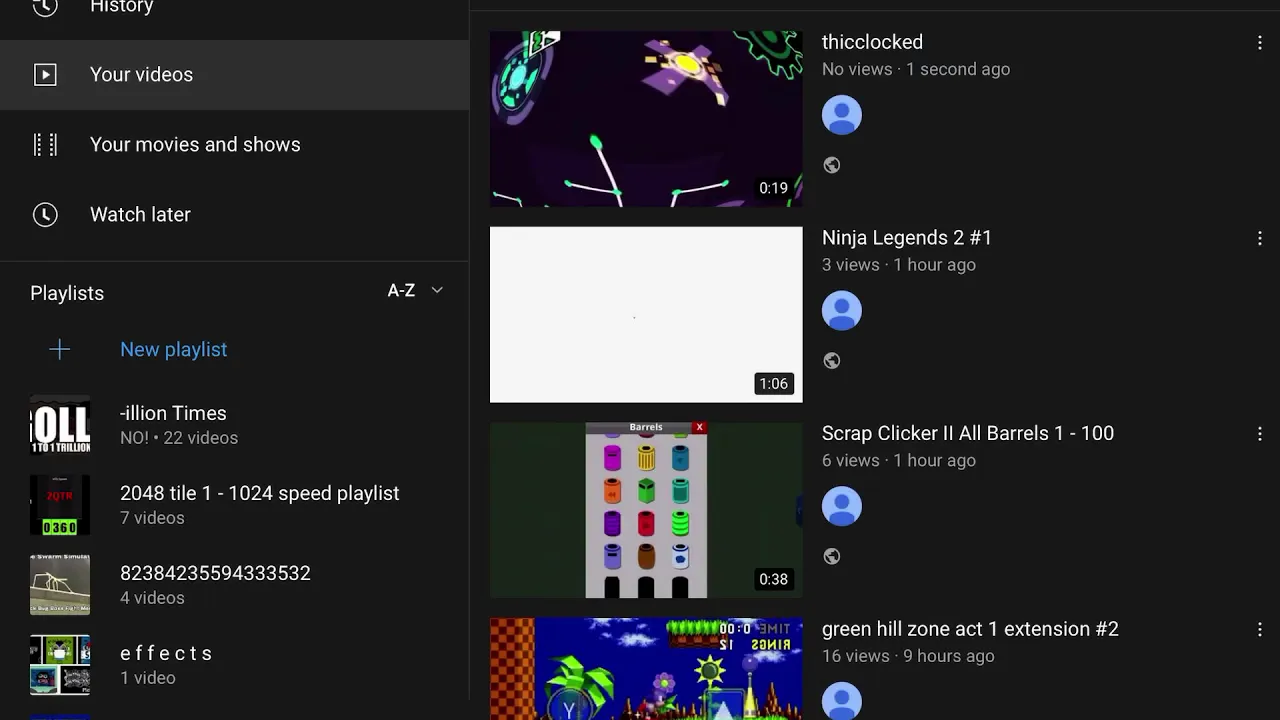Click the public globe icon under thicclocked
1280x720 pixels.
[x=832, y=165]
